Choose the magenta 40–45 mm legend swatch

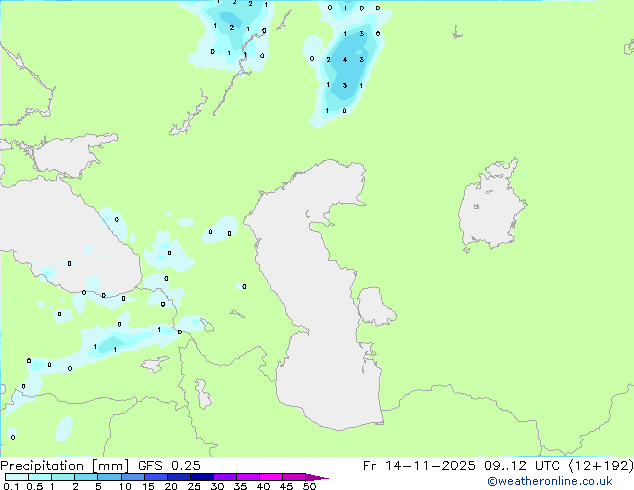coord(271,477)
